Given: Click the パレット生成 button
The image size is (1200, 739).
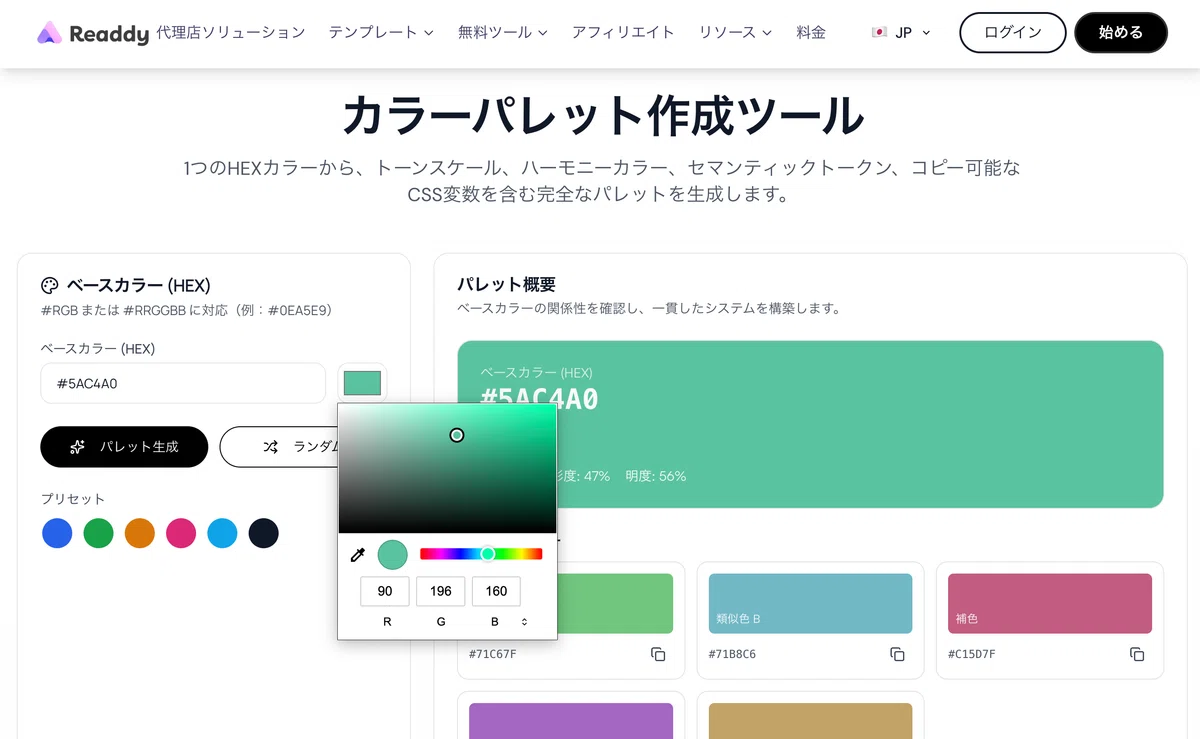Looking at the screenshot, I should pyautogui.click(x=124, y=447).
